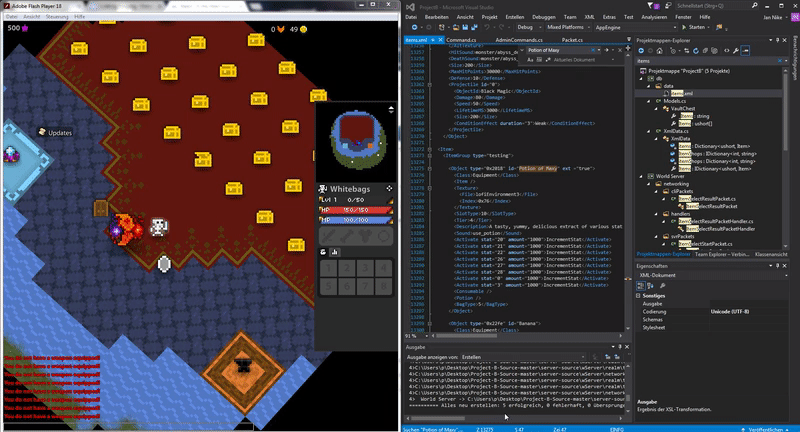Open the Aktuelles Dokument scope dropdown
800x432 pixels.
[x=585, y=60]
